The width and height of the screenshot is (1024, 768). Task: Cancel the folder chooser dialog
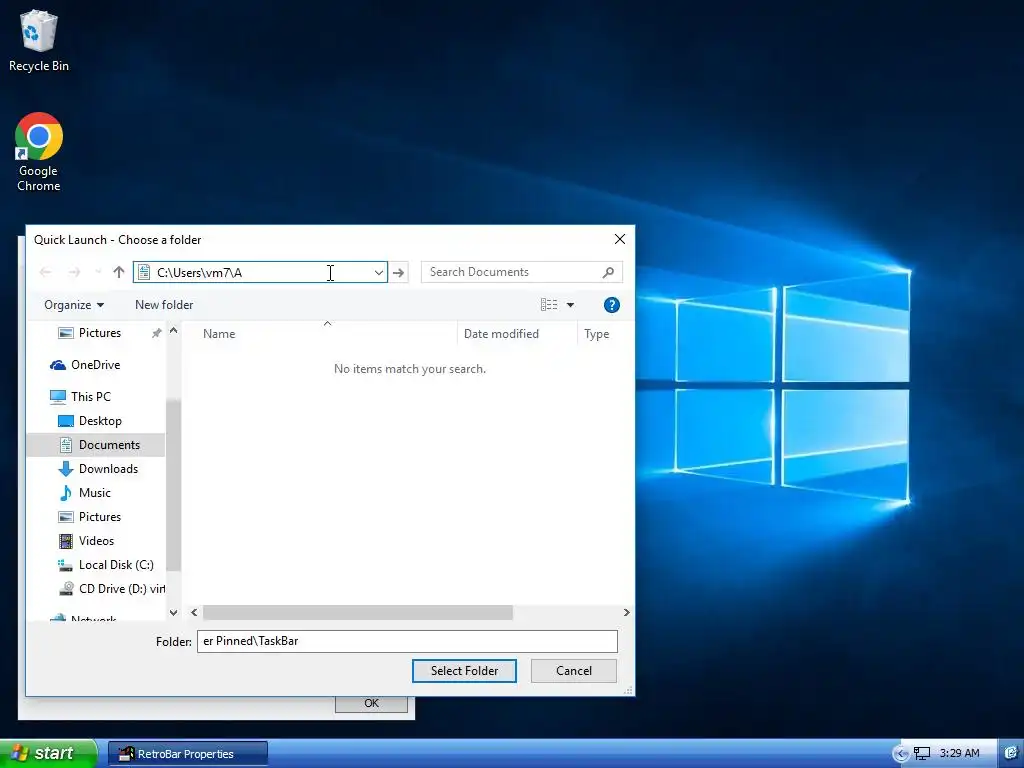pyautogui.click(x=573, y=671)
